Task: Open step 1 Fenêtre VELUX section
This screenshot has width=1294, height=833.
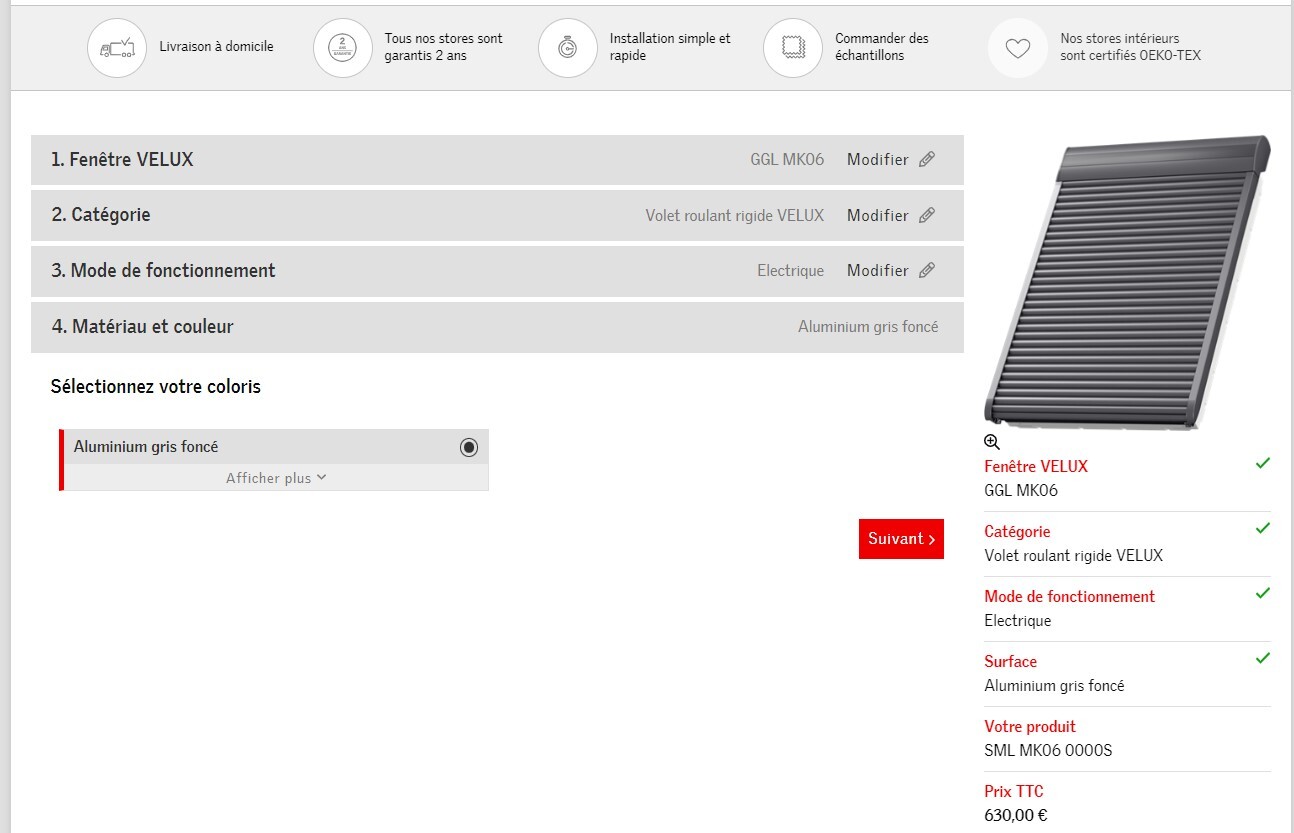Action: tap(497, 160)
